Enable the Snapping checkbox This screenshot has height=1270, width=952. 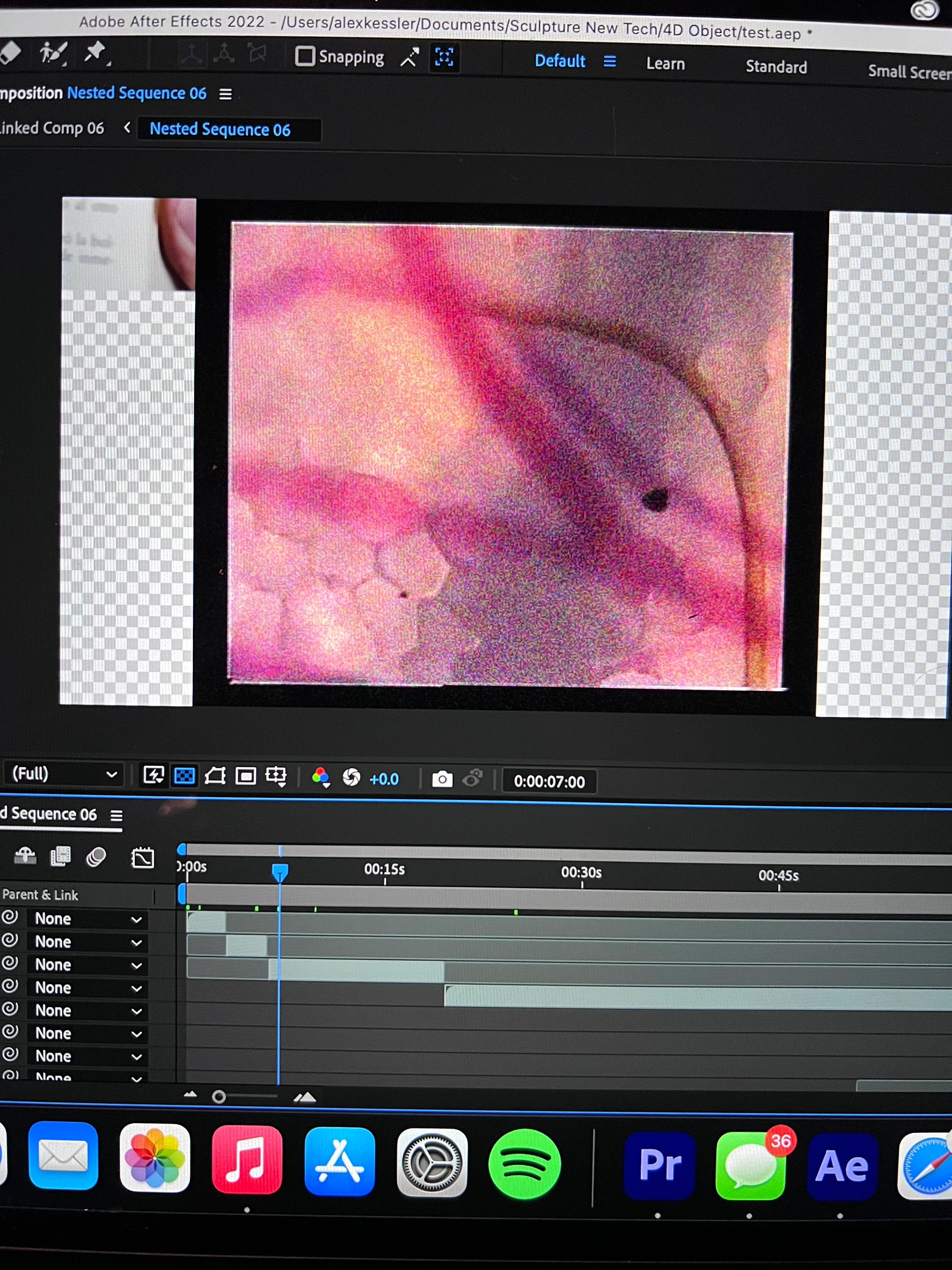pos(305,56)
